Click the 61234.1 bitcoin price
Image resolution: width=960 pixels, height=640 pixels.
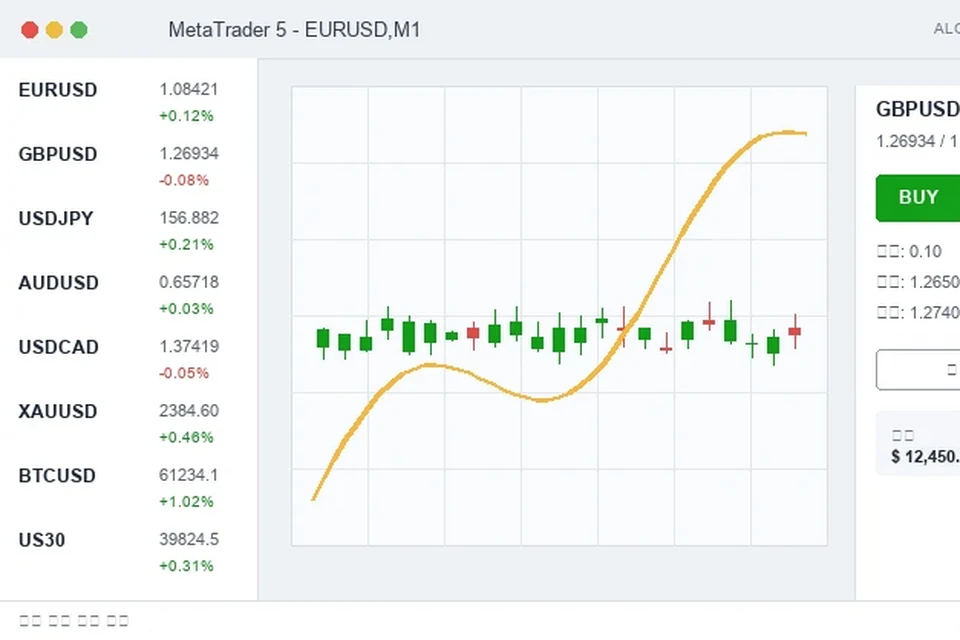(x=189, y=475)
